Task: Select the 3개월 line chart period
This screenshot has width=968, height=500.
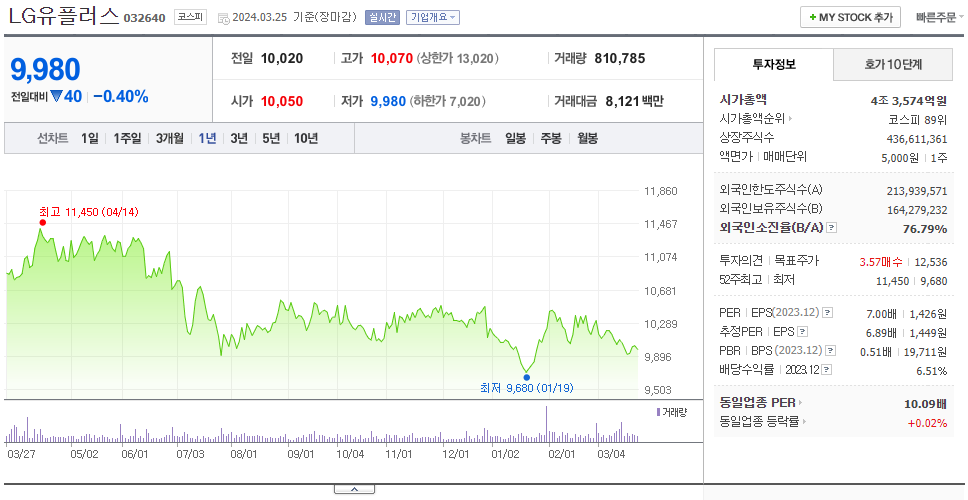Action: [170, 138]
